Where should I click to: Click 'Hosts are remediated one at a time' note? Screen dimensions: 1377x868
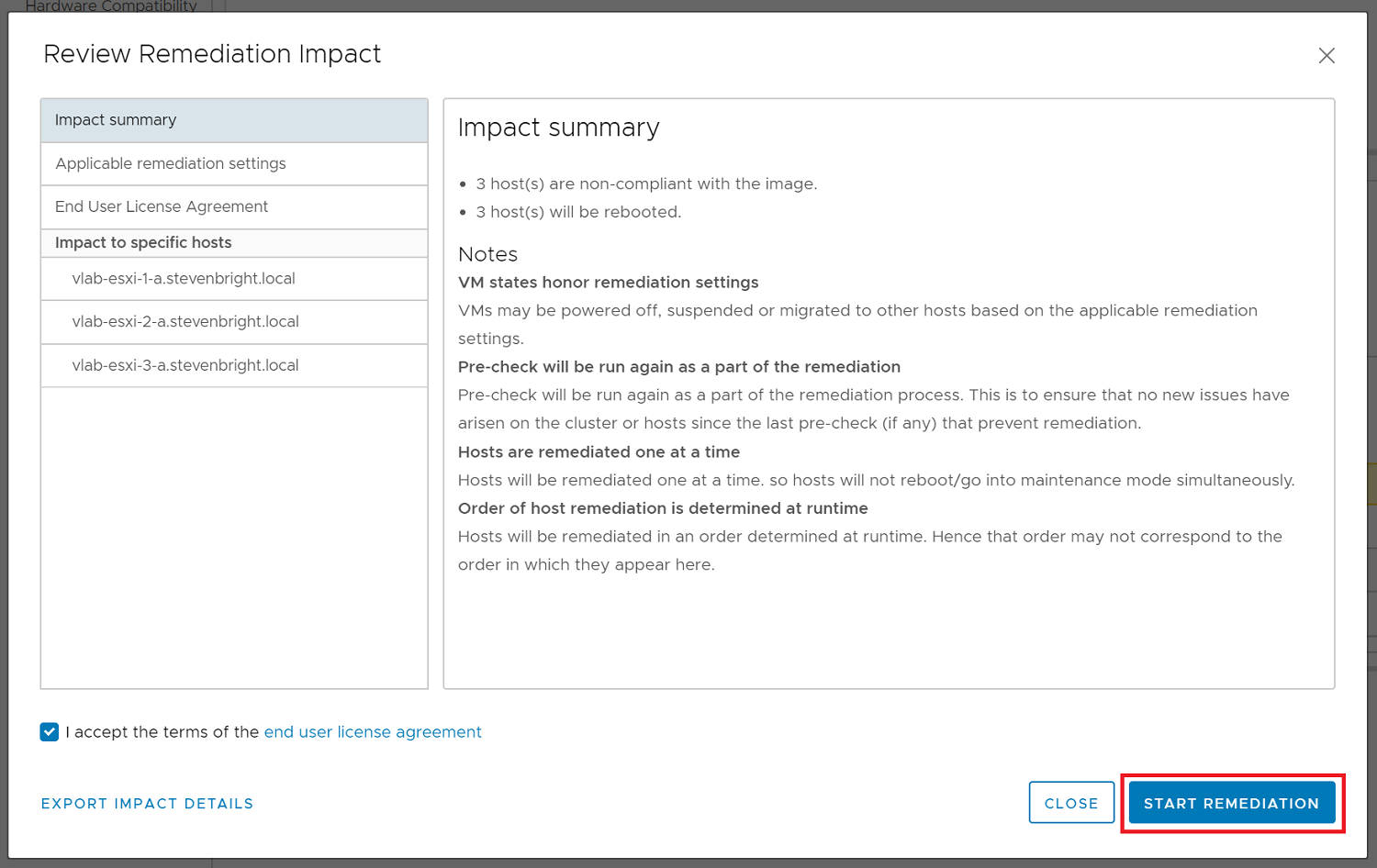599,451
